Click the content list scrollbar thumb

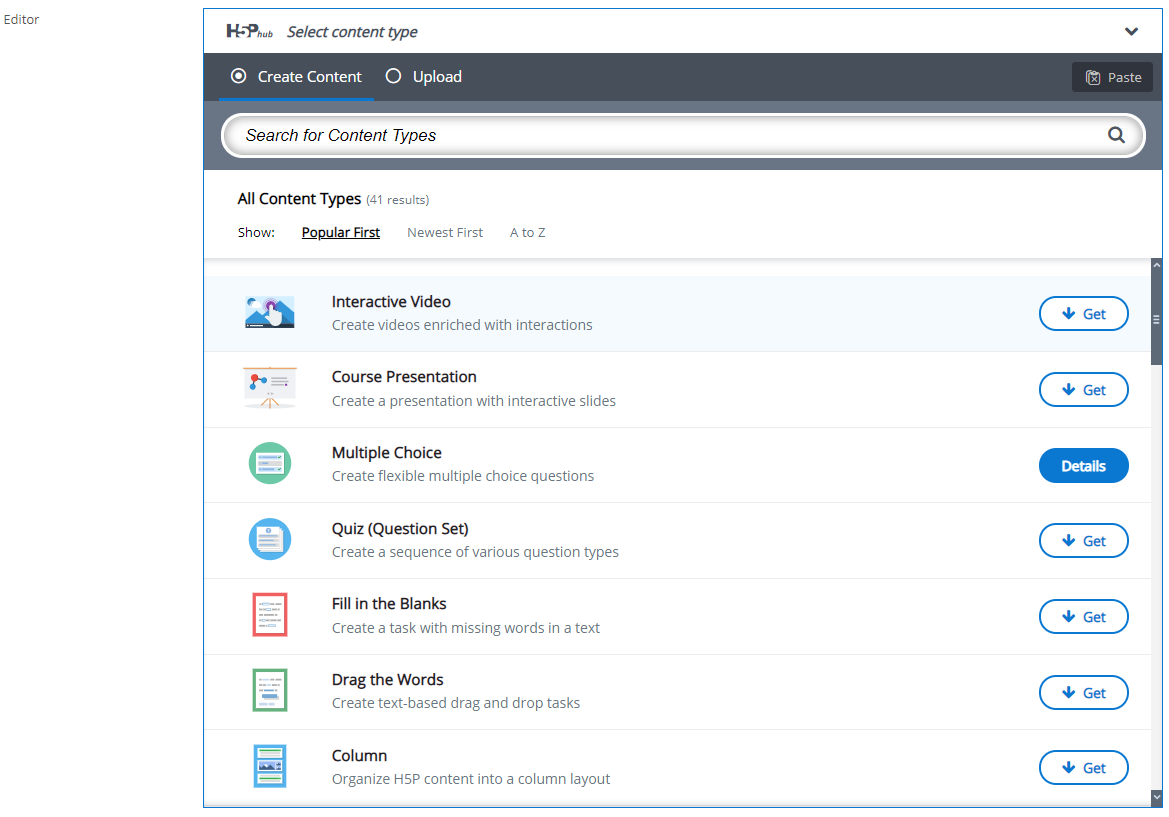(1156, 319)
